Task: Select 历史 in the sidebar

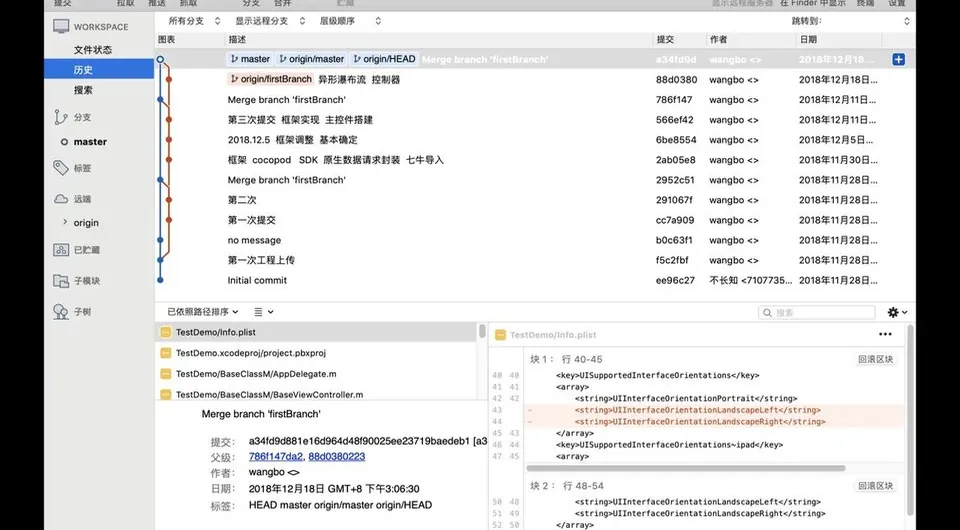Action: [99, 69]
